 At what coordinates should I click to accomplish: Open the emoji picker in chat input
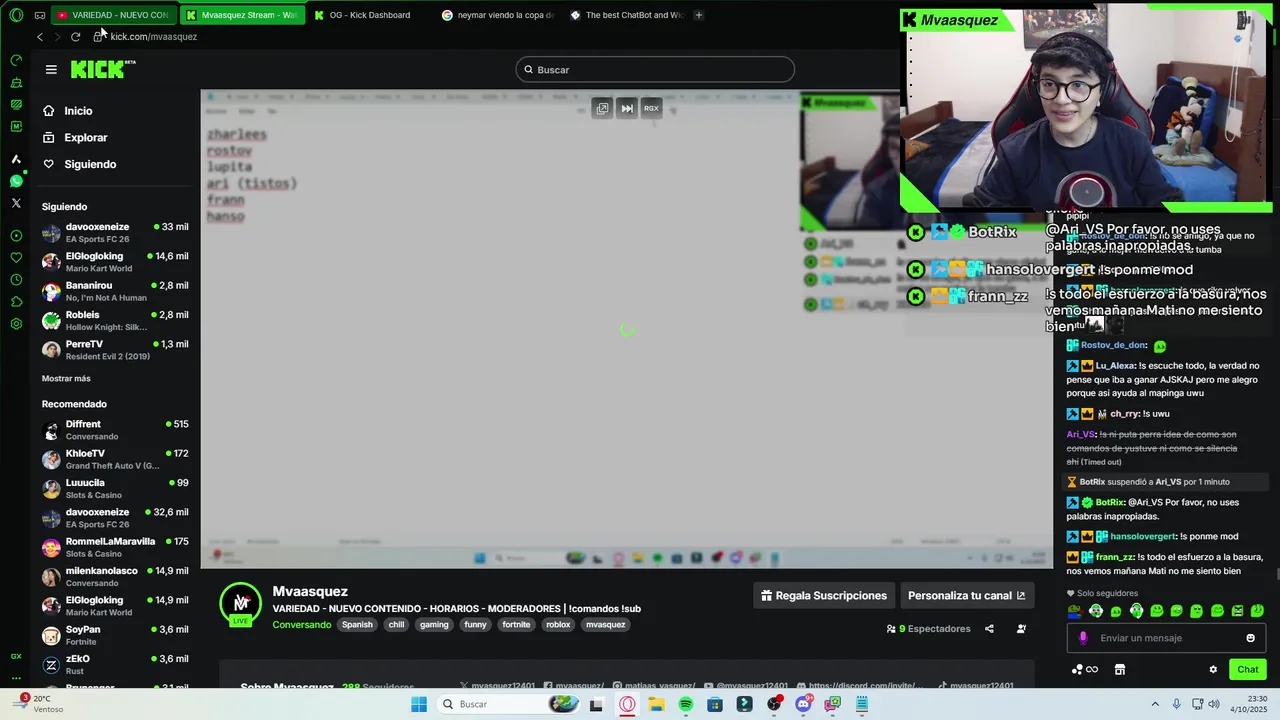click(x=1250, y=638)
